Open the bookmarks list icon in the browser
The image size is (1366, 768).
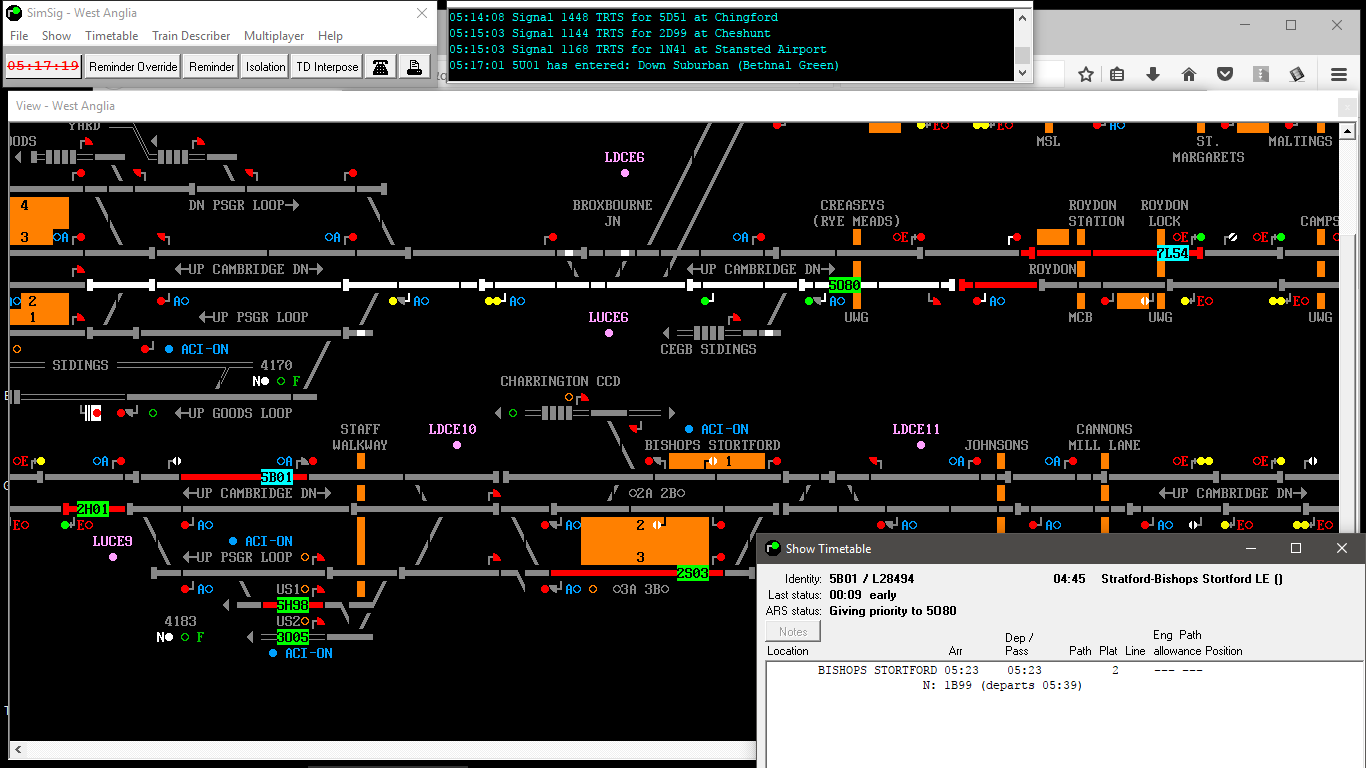(x=1118, y=74)
